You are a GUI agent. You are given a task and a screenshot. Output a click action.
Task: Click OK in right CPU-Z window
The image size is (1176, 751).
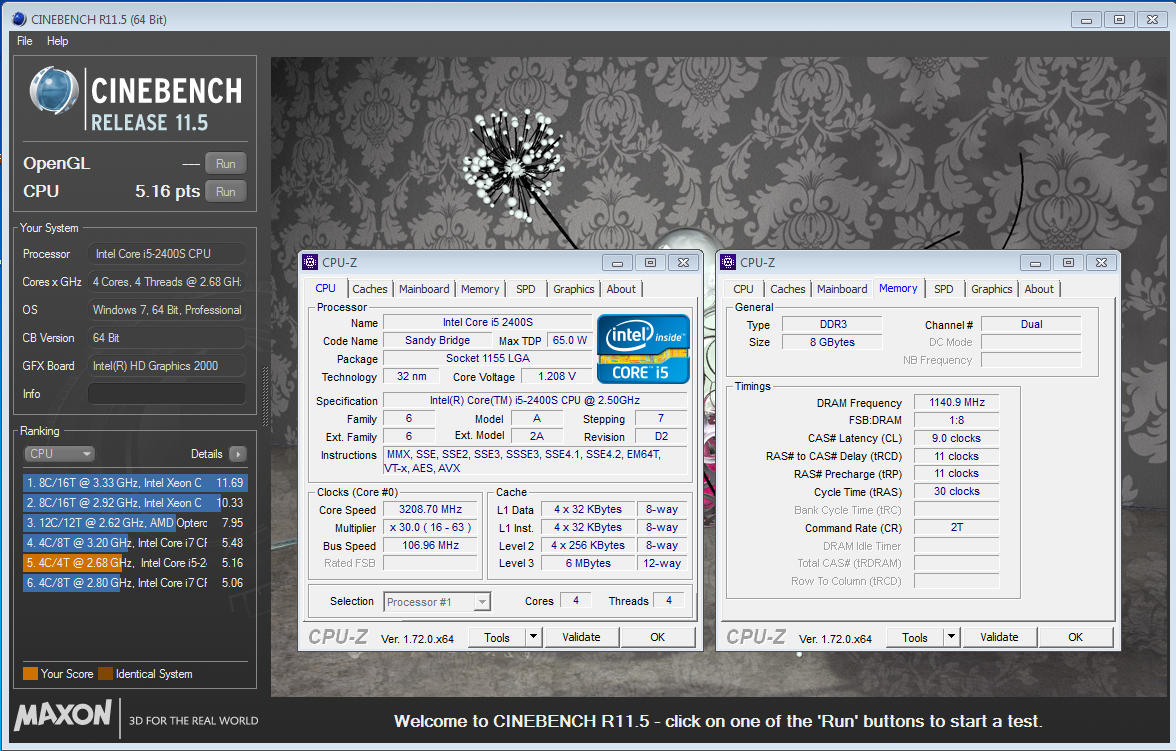point(1076,637)
